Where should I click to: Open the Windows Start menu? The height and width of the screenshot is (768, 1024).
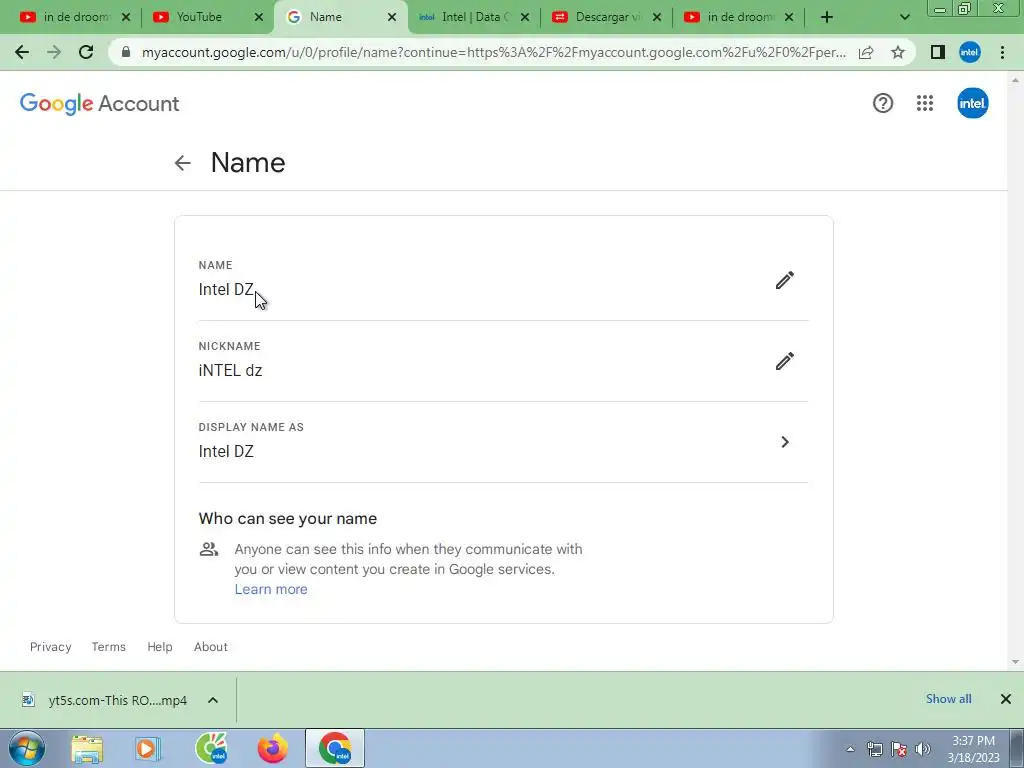pyautogui.click(x=27, y=748)
